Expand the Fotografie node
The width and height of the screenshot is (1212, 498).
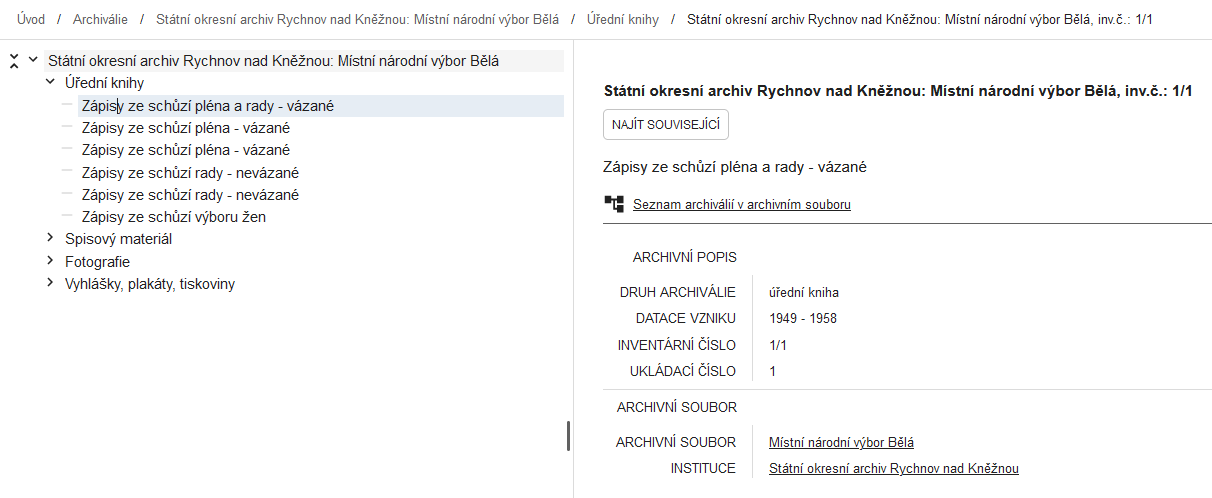click(x=50, y=261)
